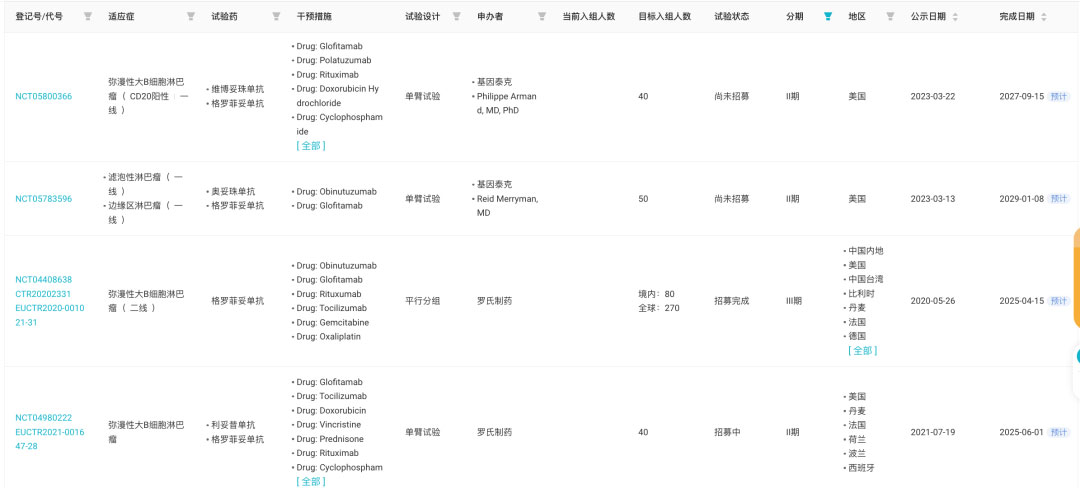Open the 适应症 column filter

pos(191,17)
